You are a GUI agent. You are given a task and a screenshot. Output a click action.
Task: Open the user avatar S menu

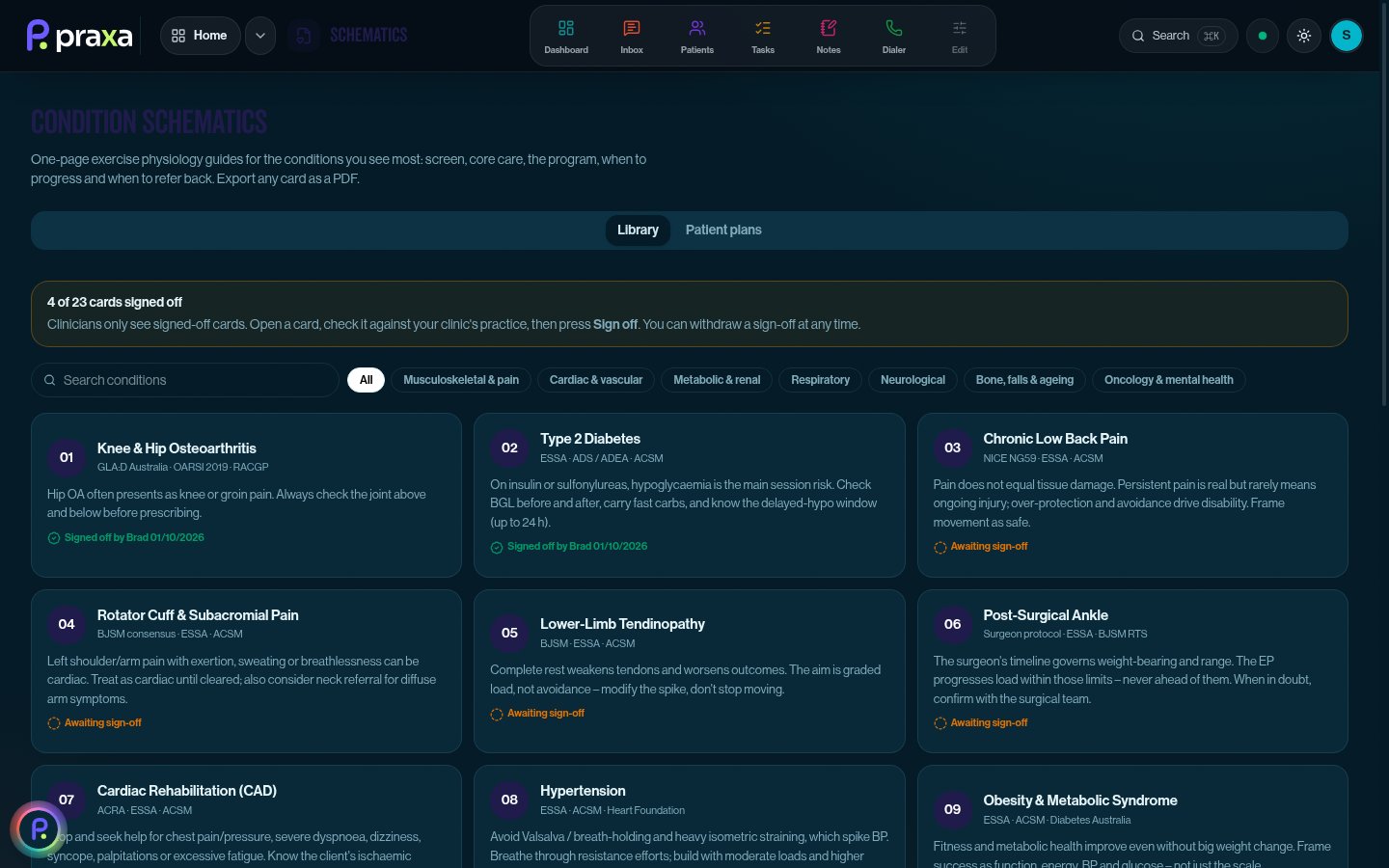(1347, 36)
